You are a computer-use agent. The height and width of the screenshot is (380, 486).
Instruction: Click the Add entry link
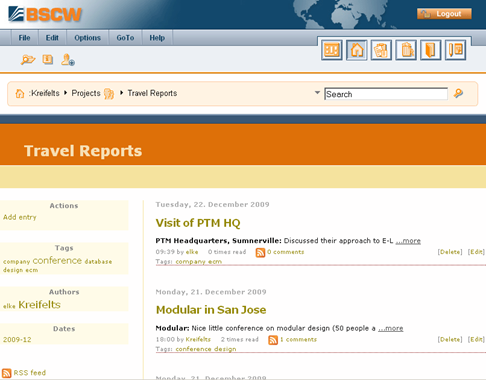click(x=20, y=217)
